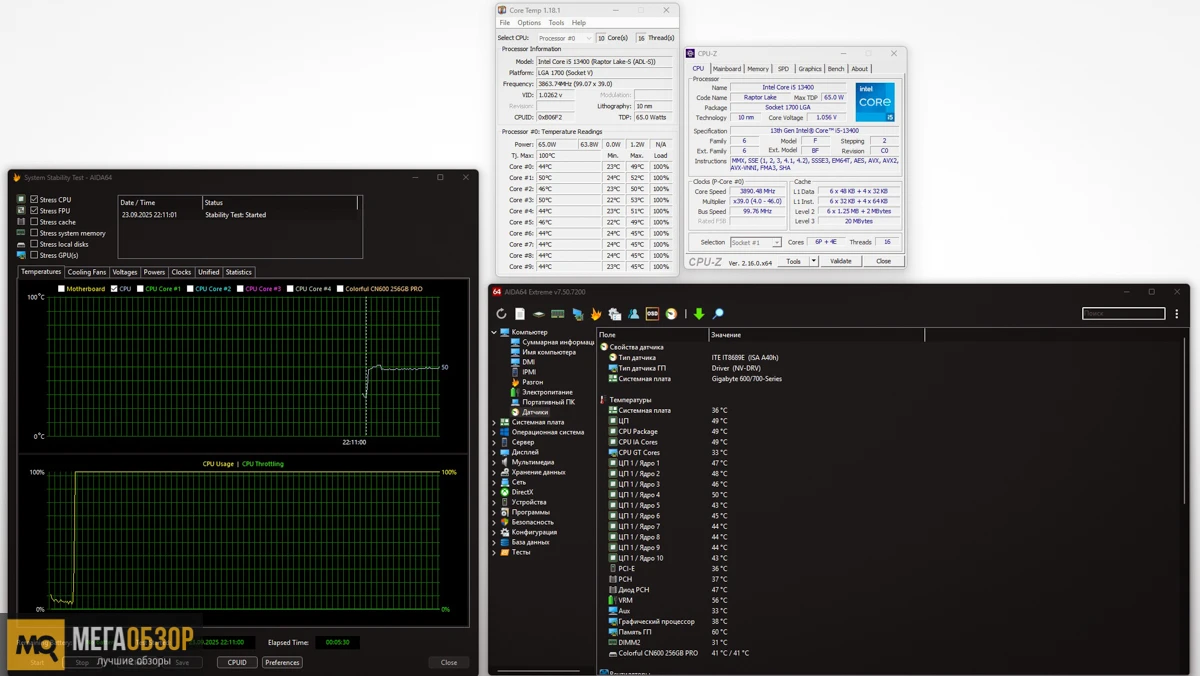The width and height of the screenshot is (1200, 676).
Task: Open the Mainboard tab in CPU-Z
Action: point(727,69)
